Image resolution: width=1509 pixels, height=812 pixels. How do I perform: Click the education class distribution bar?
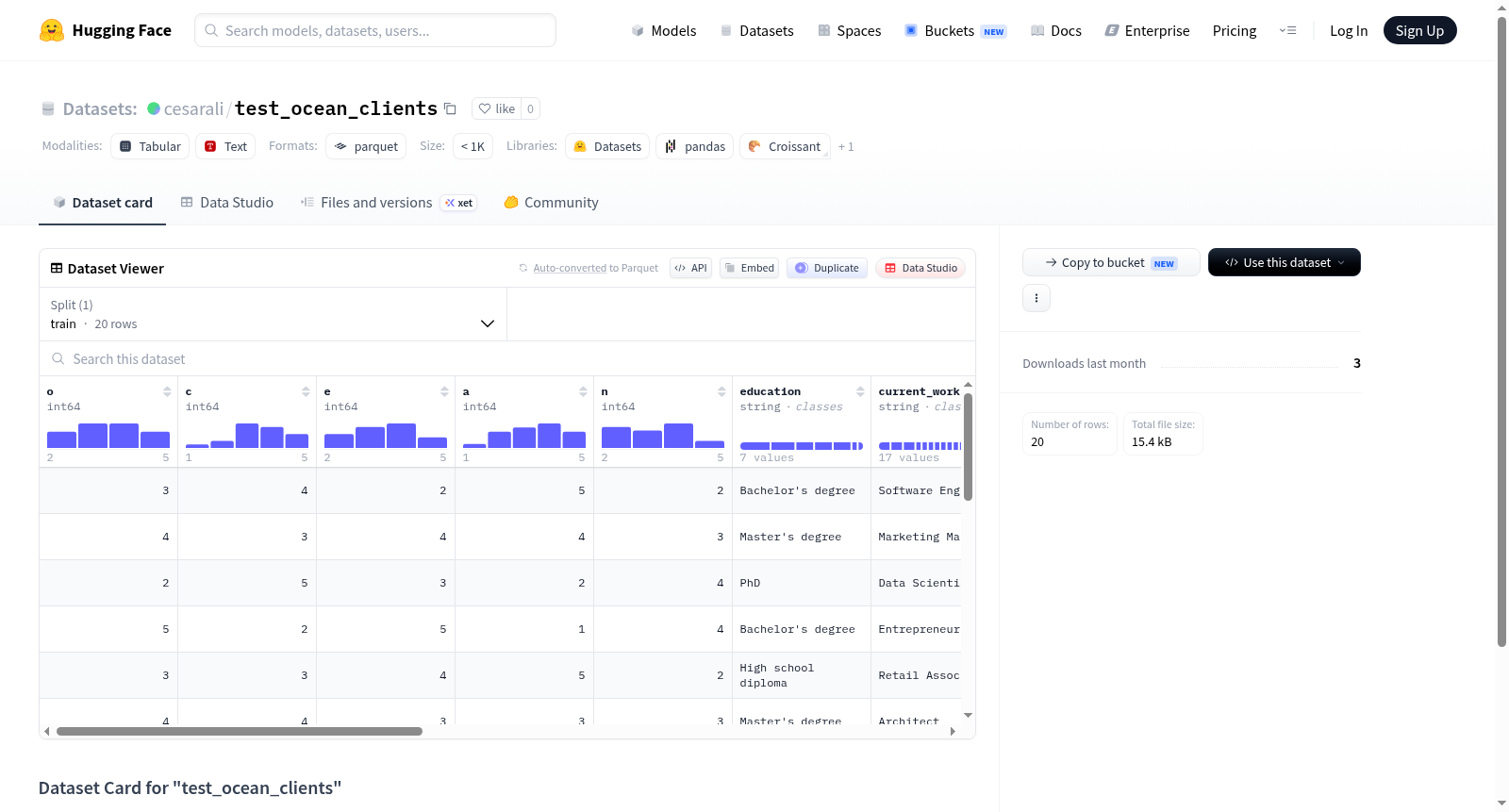click(802, 446)
